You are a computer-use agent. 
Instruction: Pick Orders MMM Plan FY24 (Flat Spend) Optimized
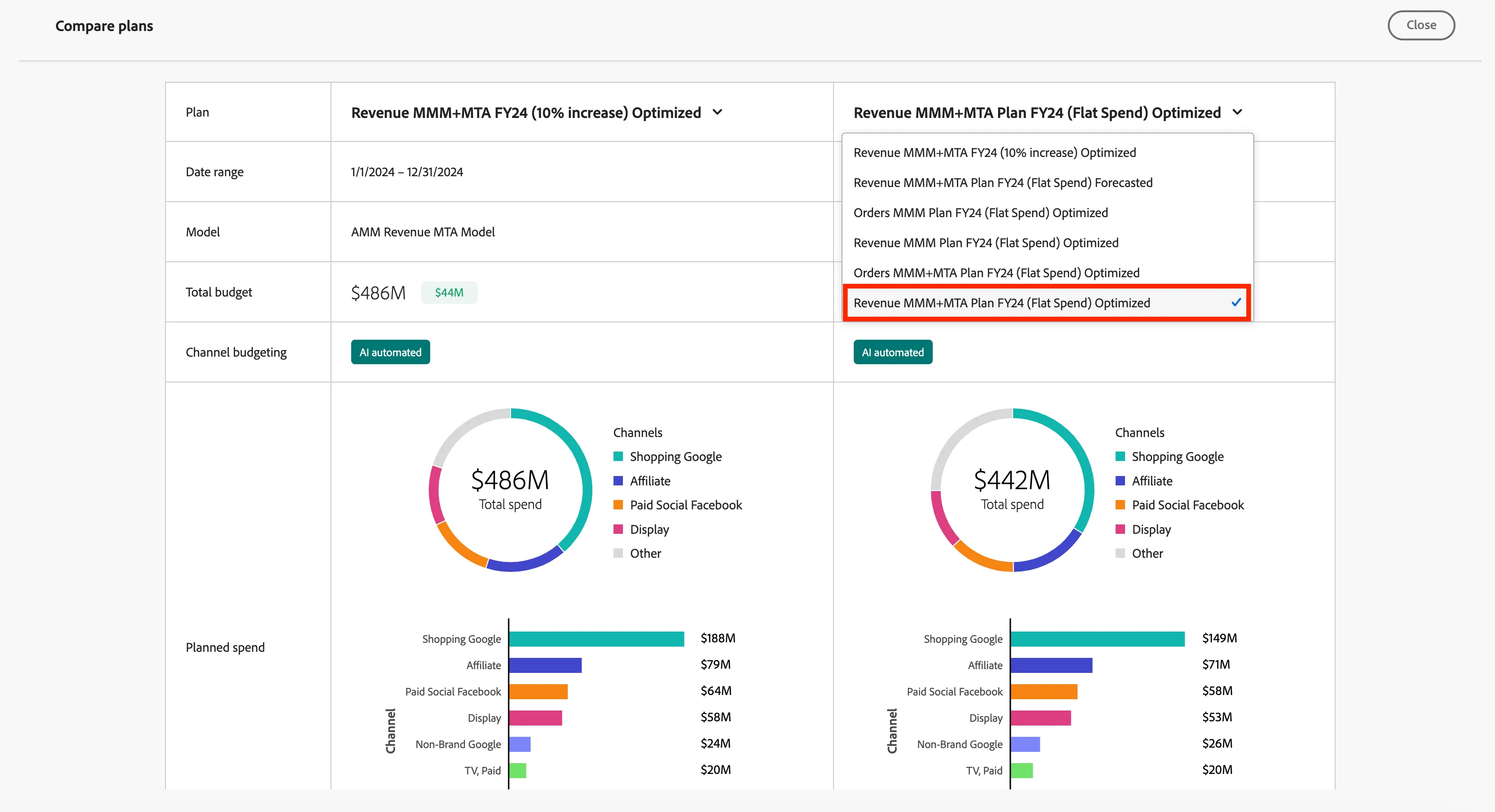click(x=1047, y=213)
